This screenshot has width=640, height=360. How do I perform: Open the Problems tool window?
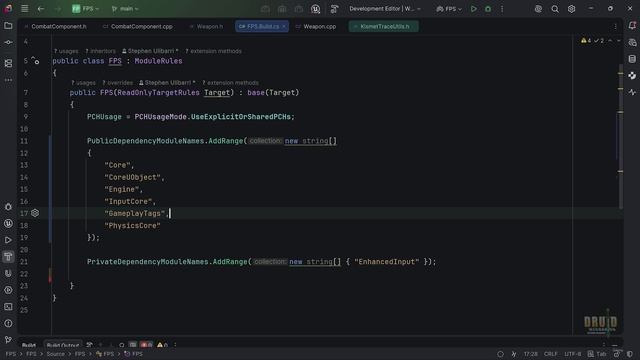(8, 323)
